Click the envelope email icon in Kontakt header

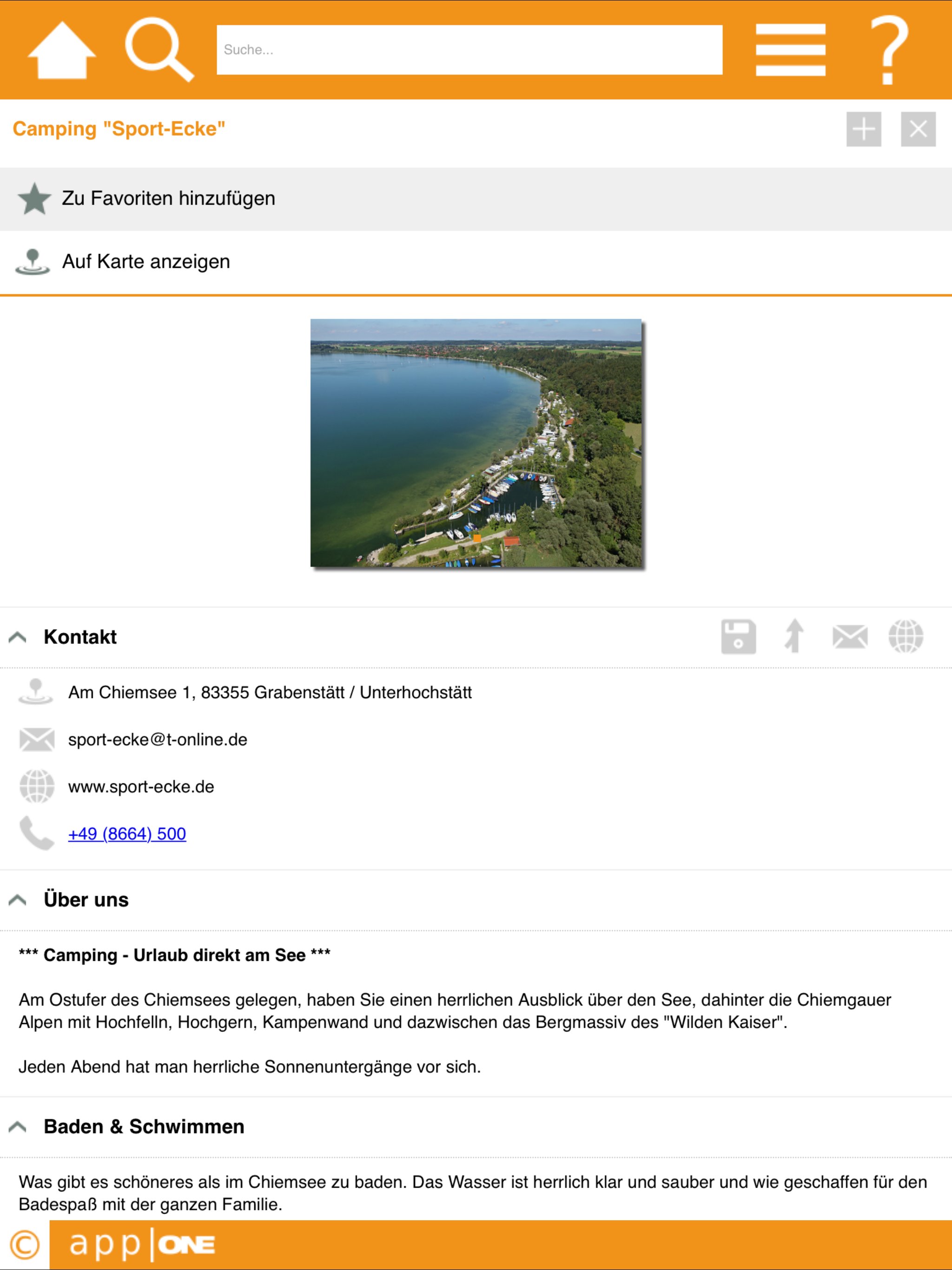850,637
